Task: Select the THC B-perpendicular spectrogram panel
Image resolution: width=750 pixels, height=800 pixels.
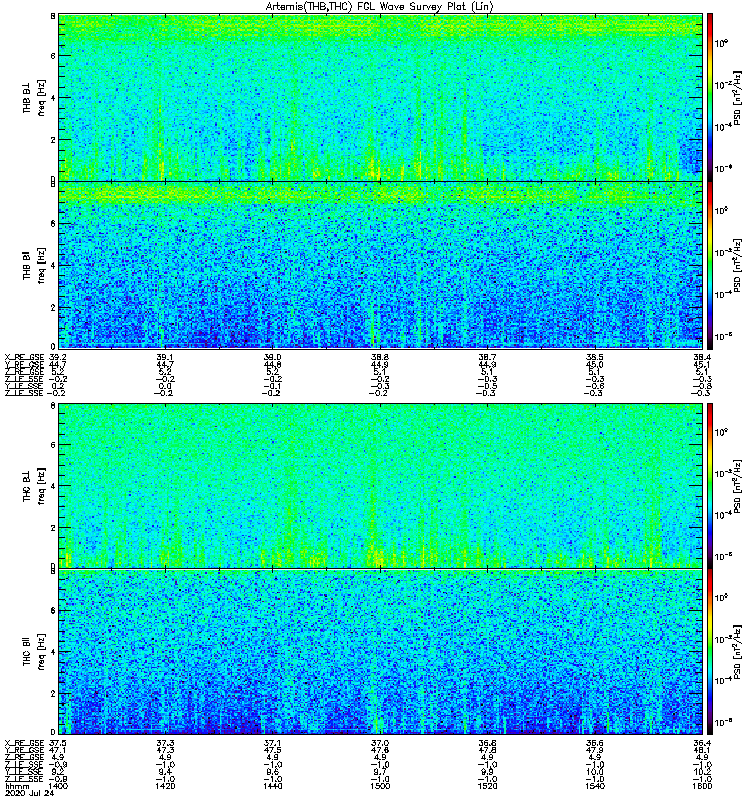Action: click(380, 486)
